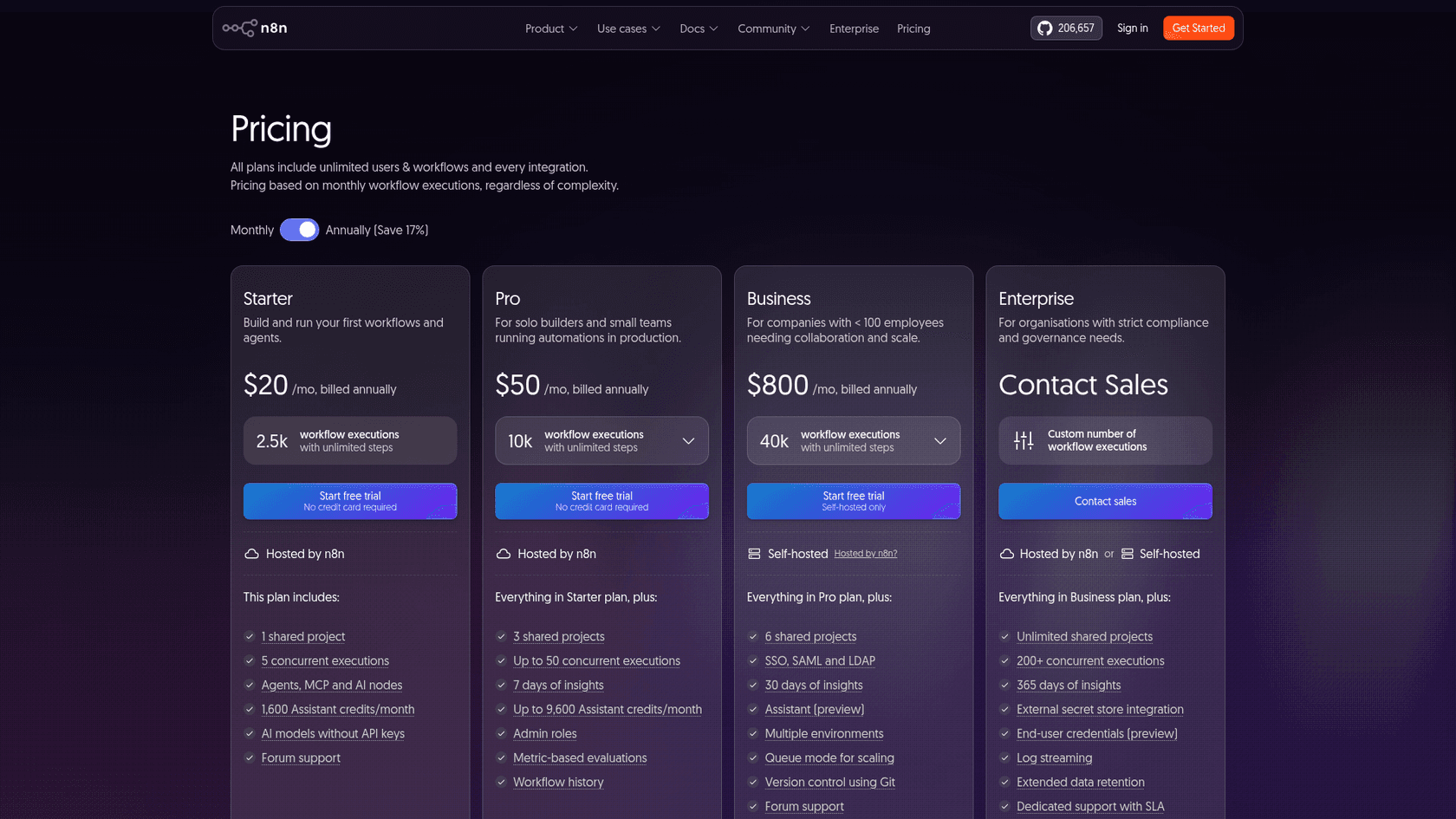Open 'Dedicated support with SLA' feature
Image resolution: width=1456 pixels, height=819 pixels.
click(1090, 806)
